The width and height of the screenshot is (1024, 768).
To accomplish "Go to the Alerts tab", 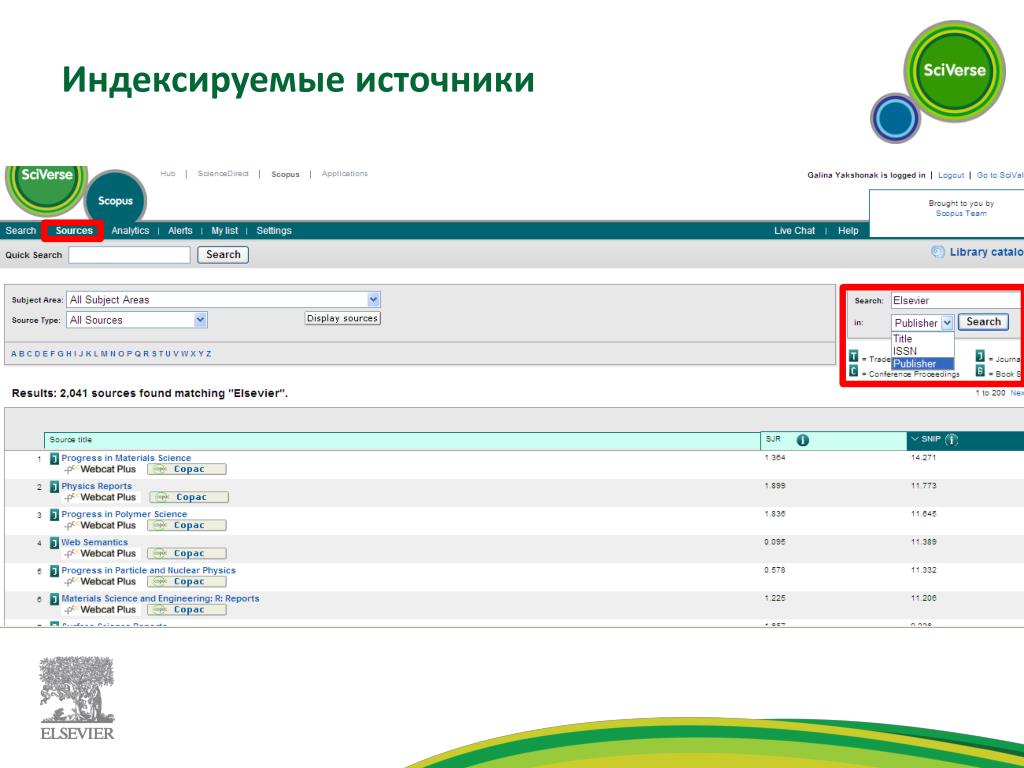I will [180, 231].
